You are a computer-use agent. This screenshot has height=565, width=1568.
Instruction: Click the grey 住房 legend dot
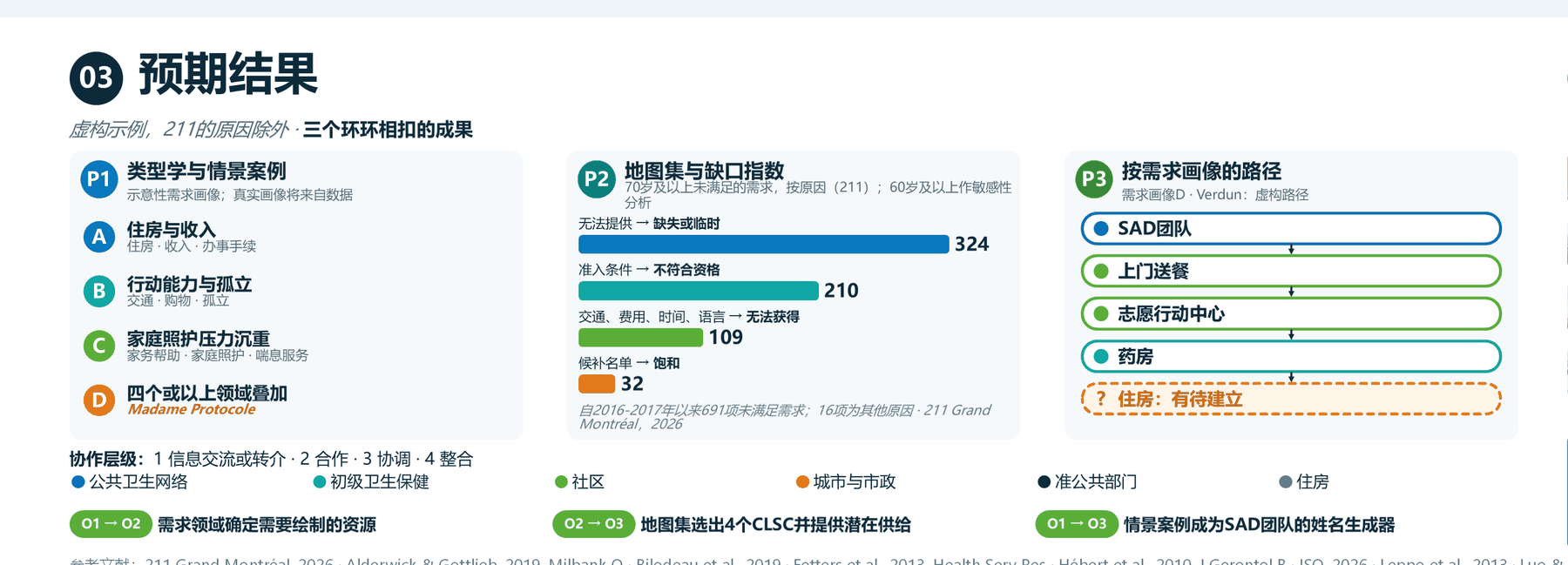pos(1285,481)
